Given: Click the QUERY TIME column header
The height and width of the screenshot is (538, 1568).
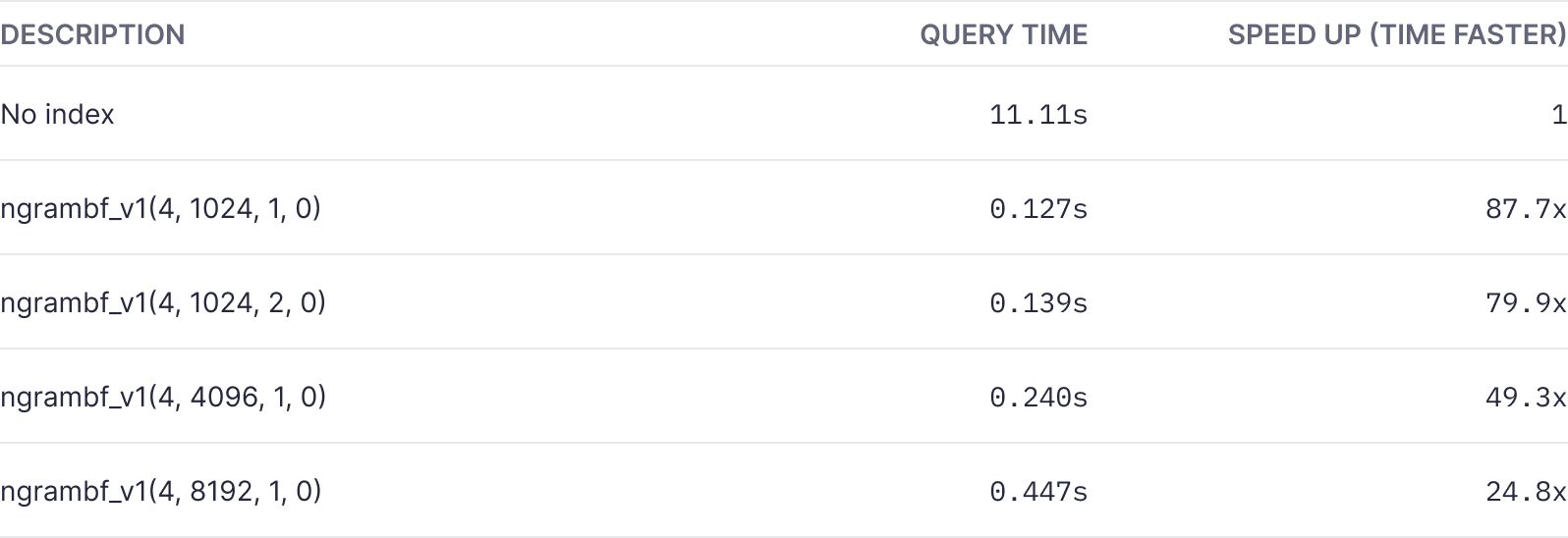Looking at the screenshot, I should coord(1003,35).
